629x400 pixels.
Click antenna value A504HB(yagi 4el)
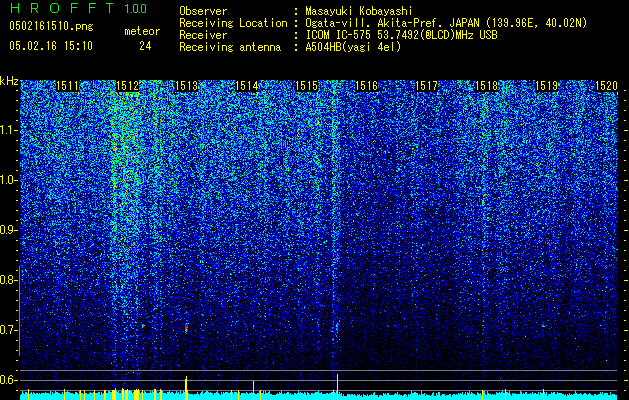coord(353,47)
